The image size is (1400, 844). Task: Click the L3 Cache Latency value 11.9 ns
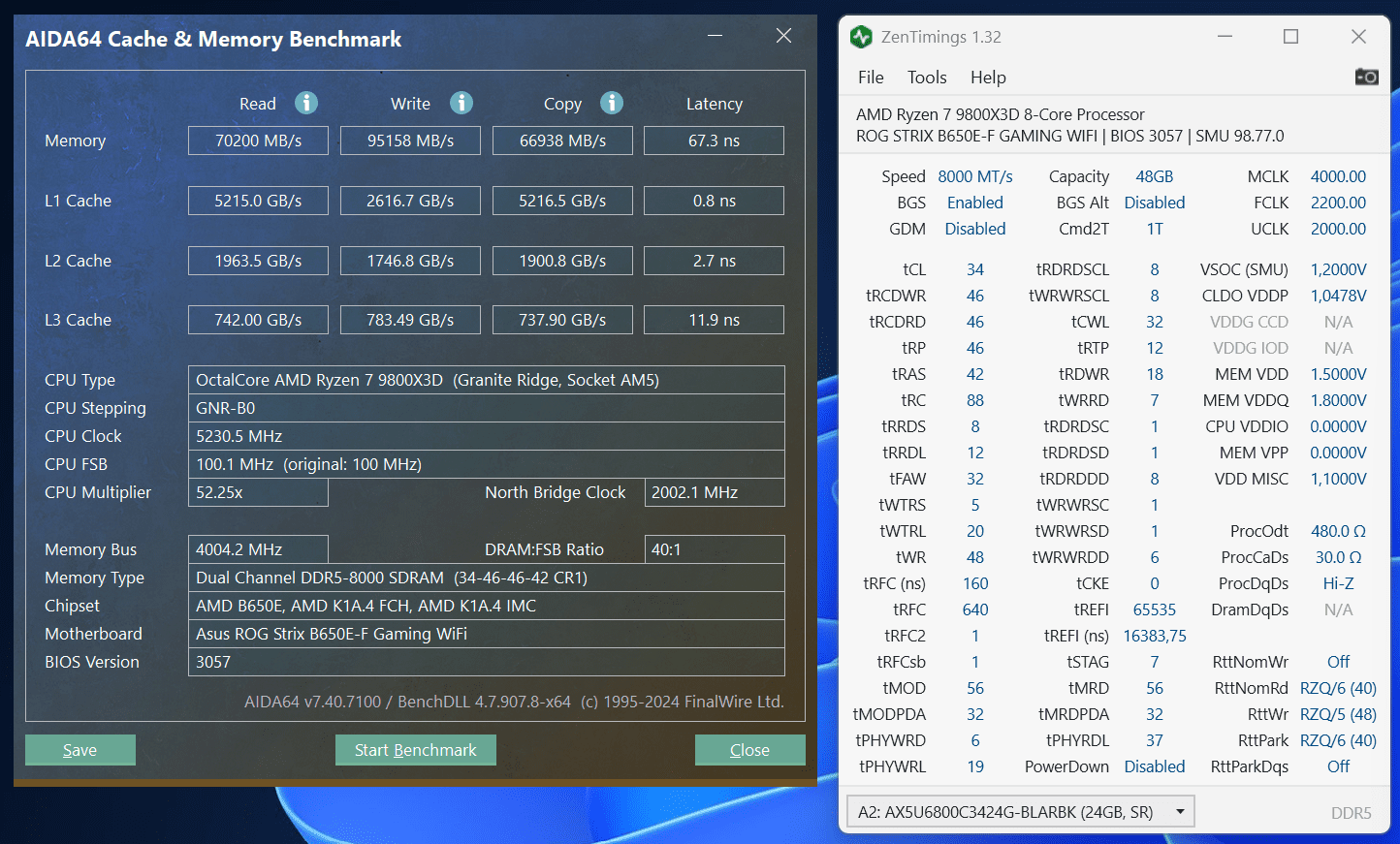[714, 320]
